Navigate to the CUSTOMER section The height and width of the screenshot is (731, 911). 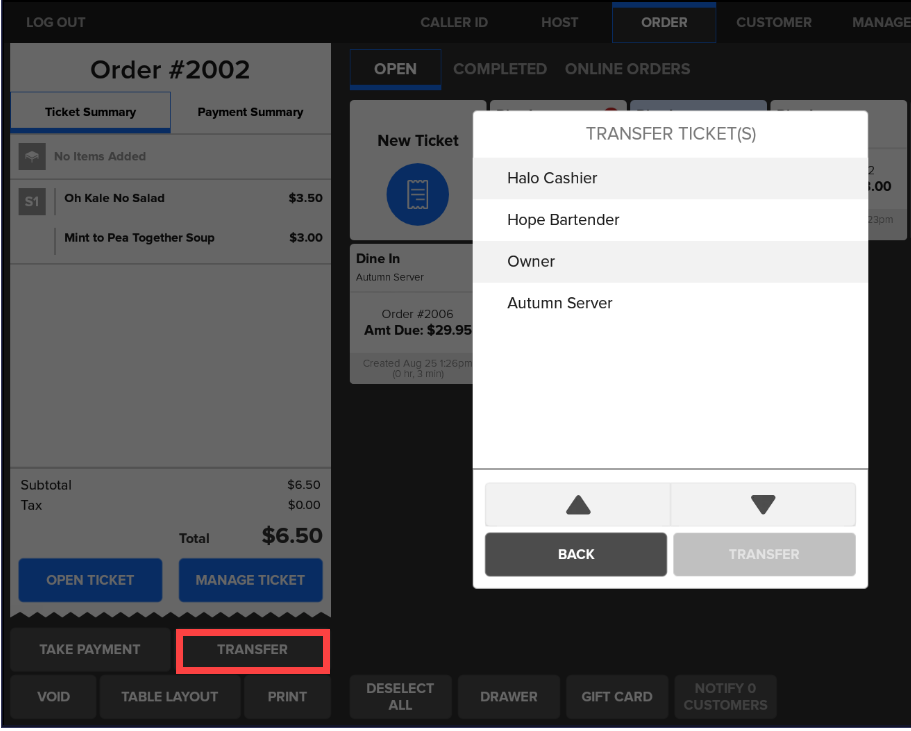(773, 22)
